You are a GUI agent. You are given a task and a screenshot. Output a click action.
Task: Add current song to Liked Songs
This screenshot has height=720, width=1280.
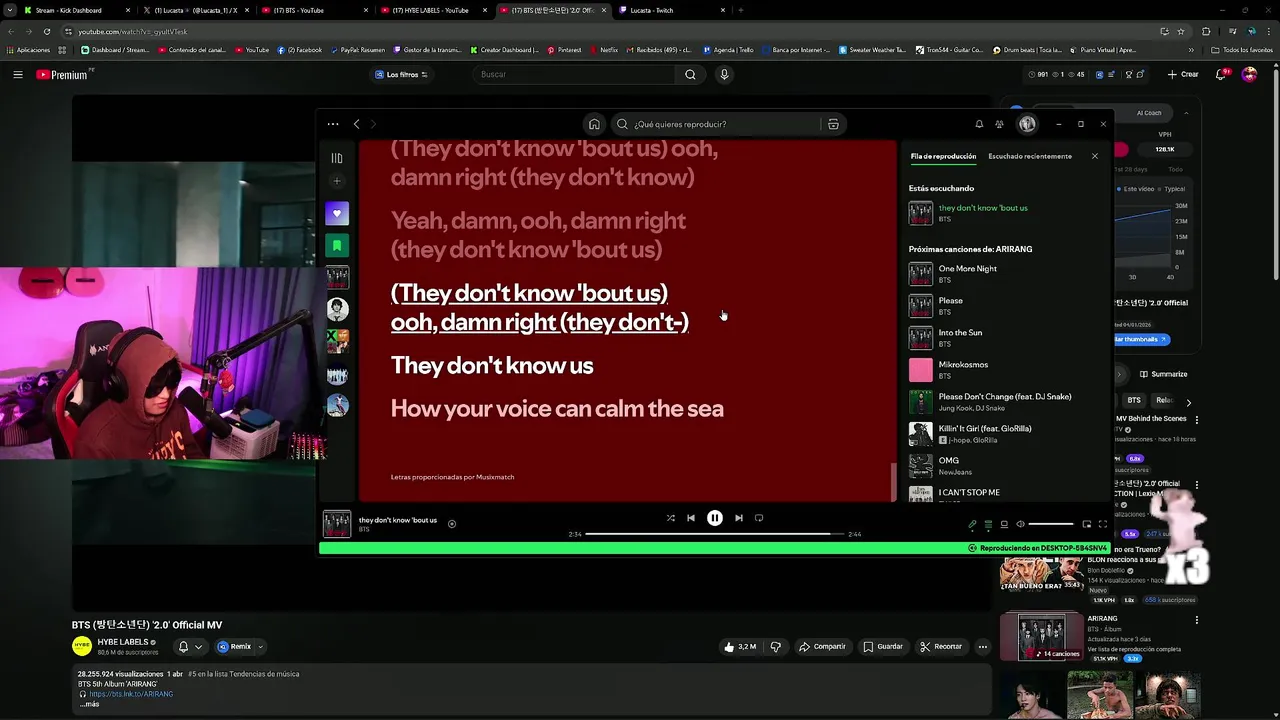click(x=452, y=523)
